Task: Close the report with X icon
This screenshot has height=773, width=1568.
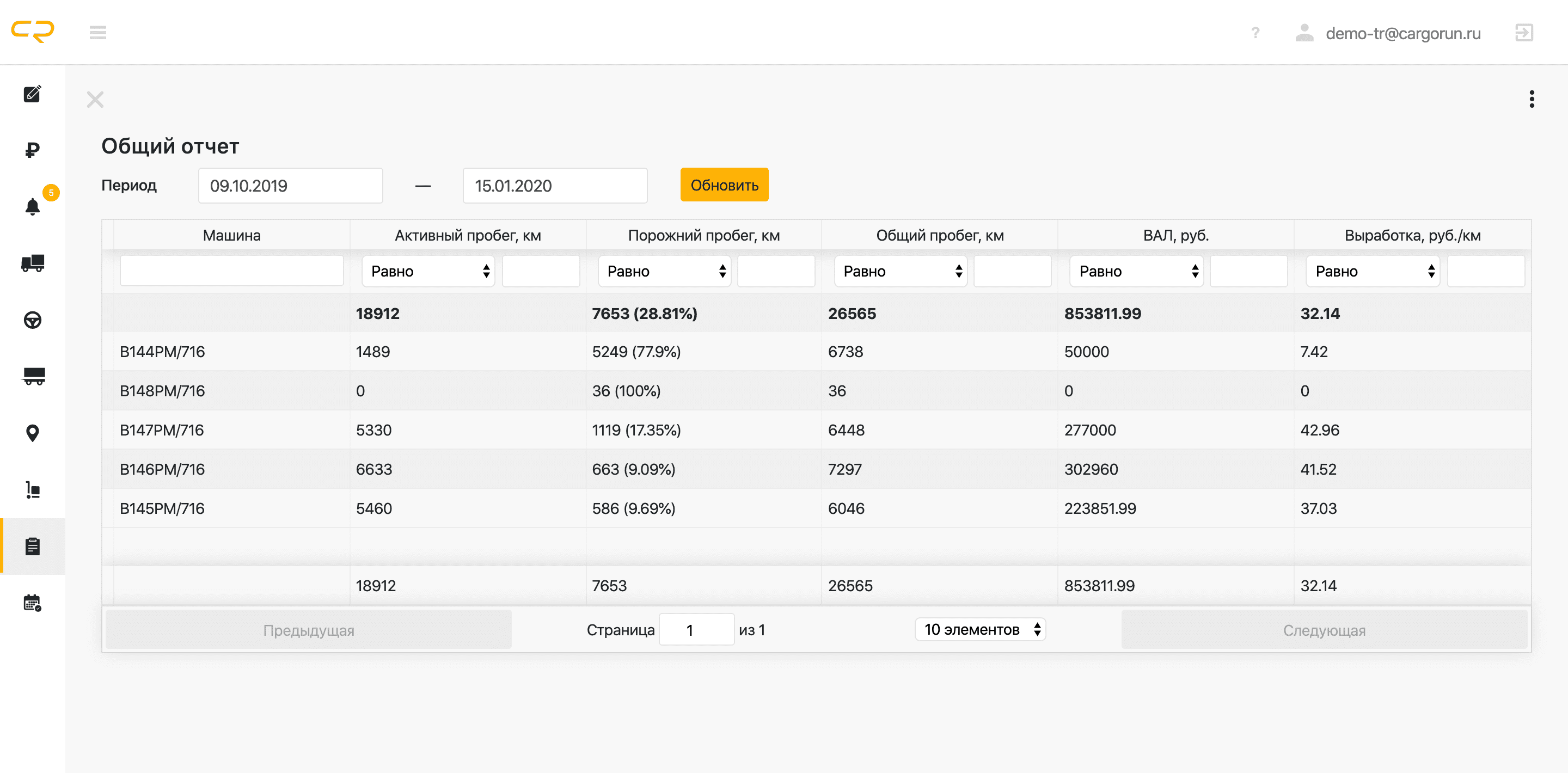Action: [95, 99]
